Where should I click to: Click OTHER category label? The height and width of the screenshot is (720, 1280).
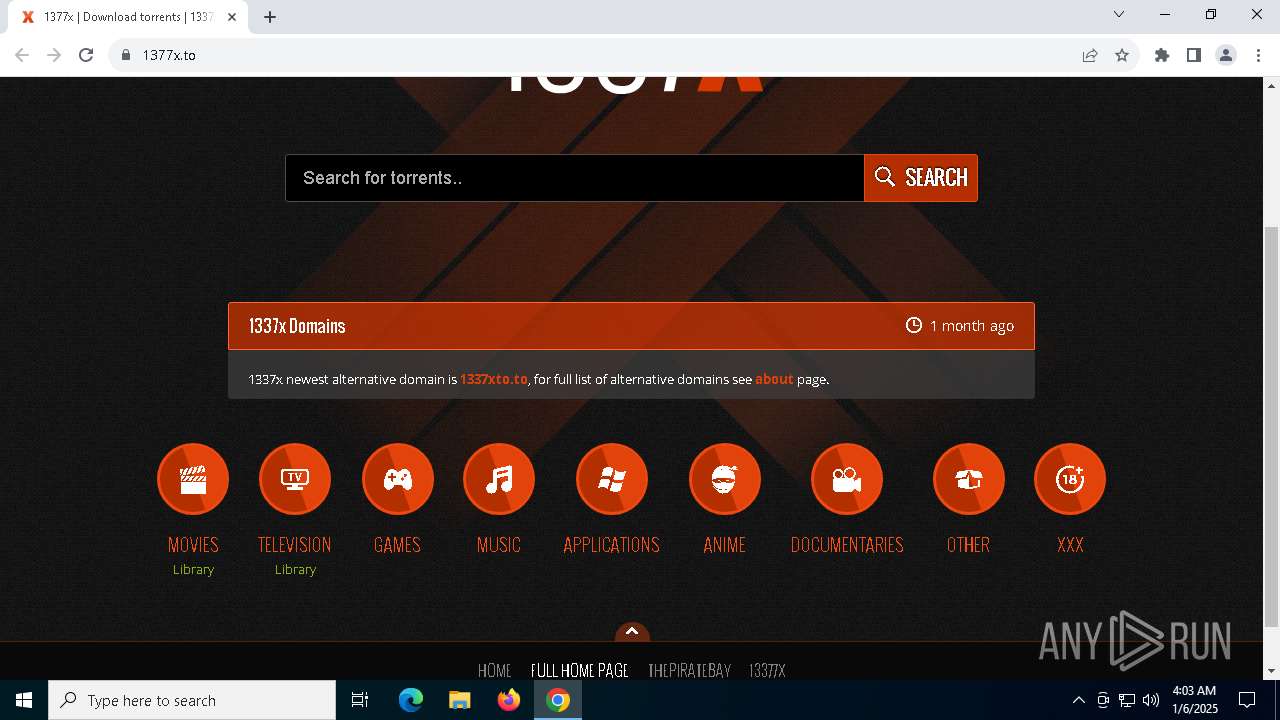pos(969,545)
